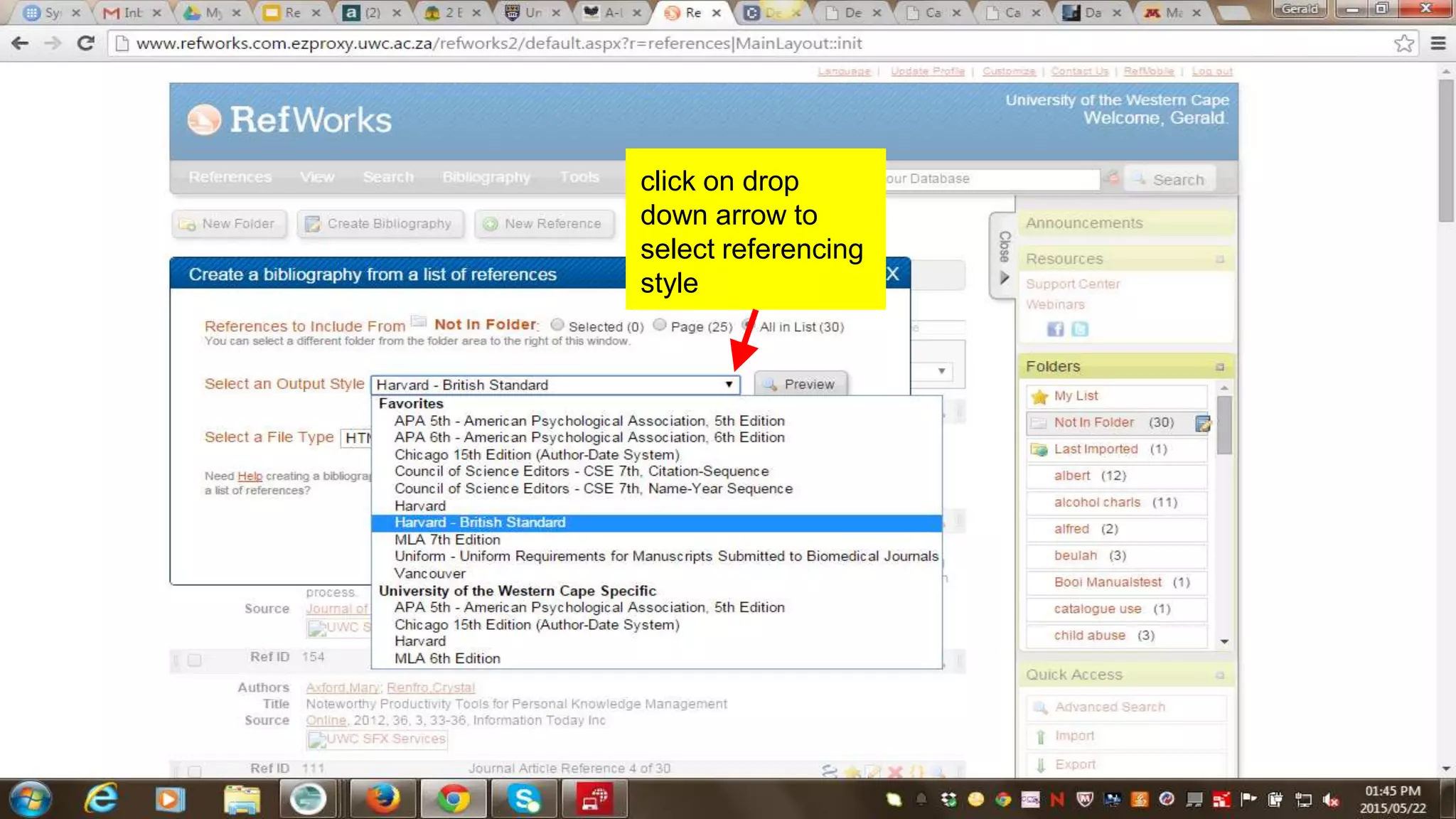This screenshot has width=1456, height=819.
Task: Click the Create Bibliography button
Action: coord(380,224)
